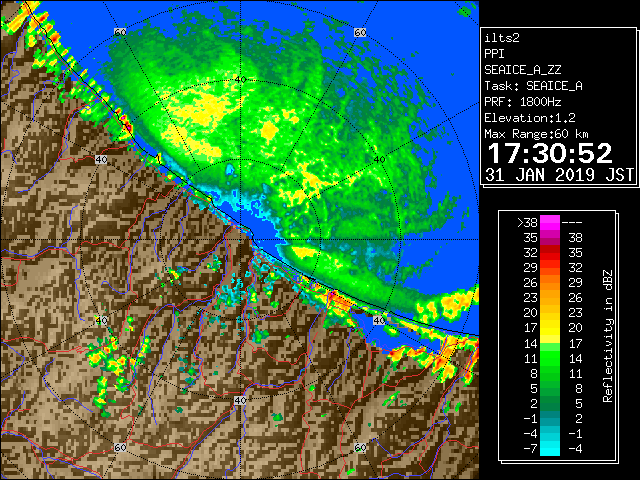Click the magenta >38 dBZ legend swatch
This screenshot has height=480, width=640.
(x=550, y=223)
